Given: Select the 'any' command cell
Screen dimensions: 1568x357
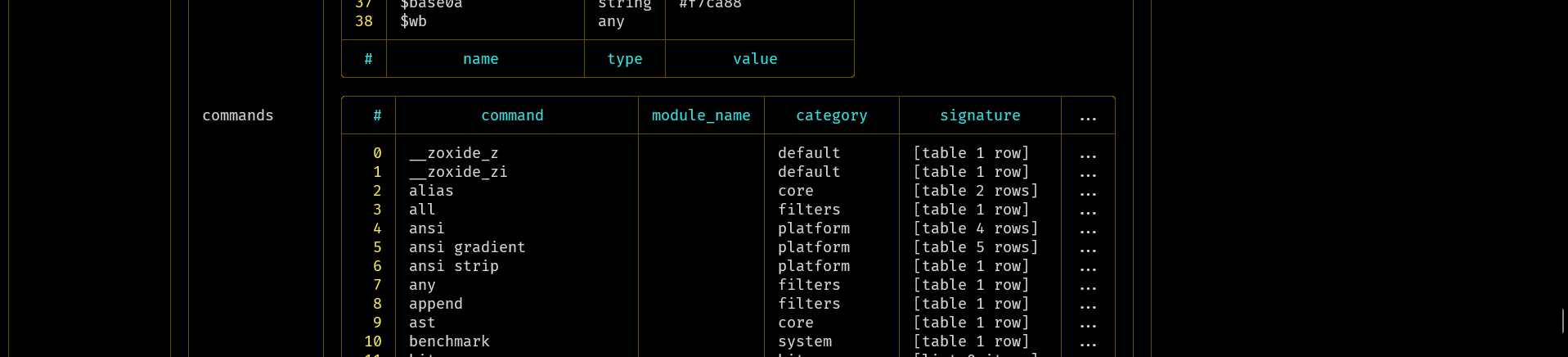Looking at the screenshot, I should [422, 285].
